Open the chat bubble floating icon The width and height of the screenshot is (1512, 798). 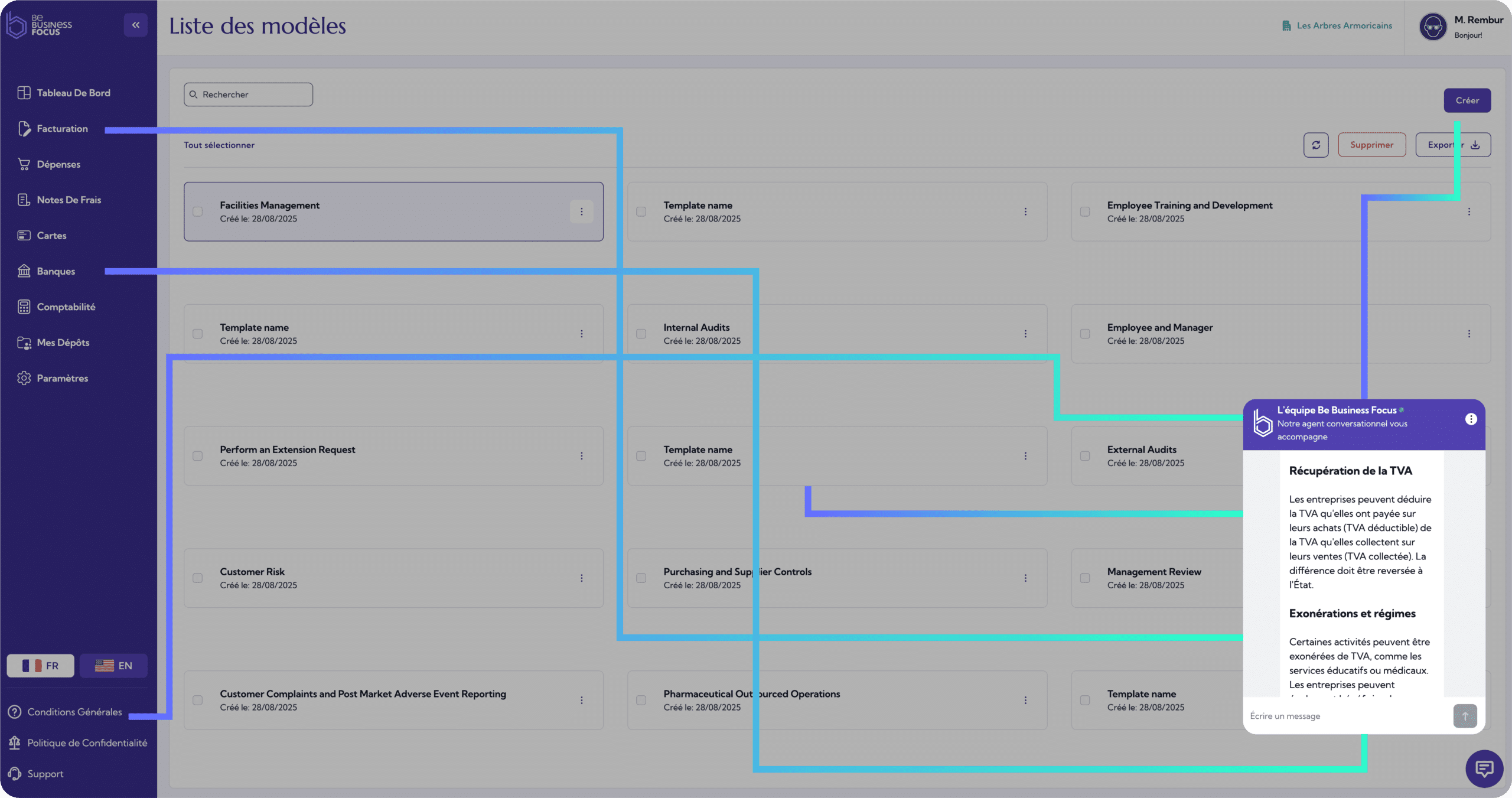tap(1484, 768)
